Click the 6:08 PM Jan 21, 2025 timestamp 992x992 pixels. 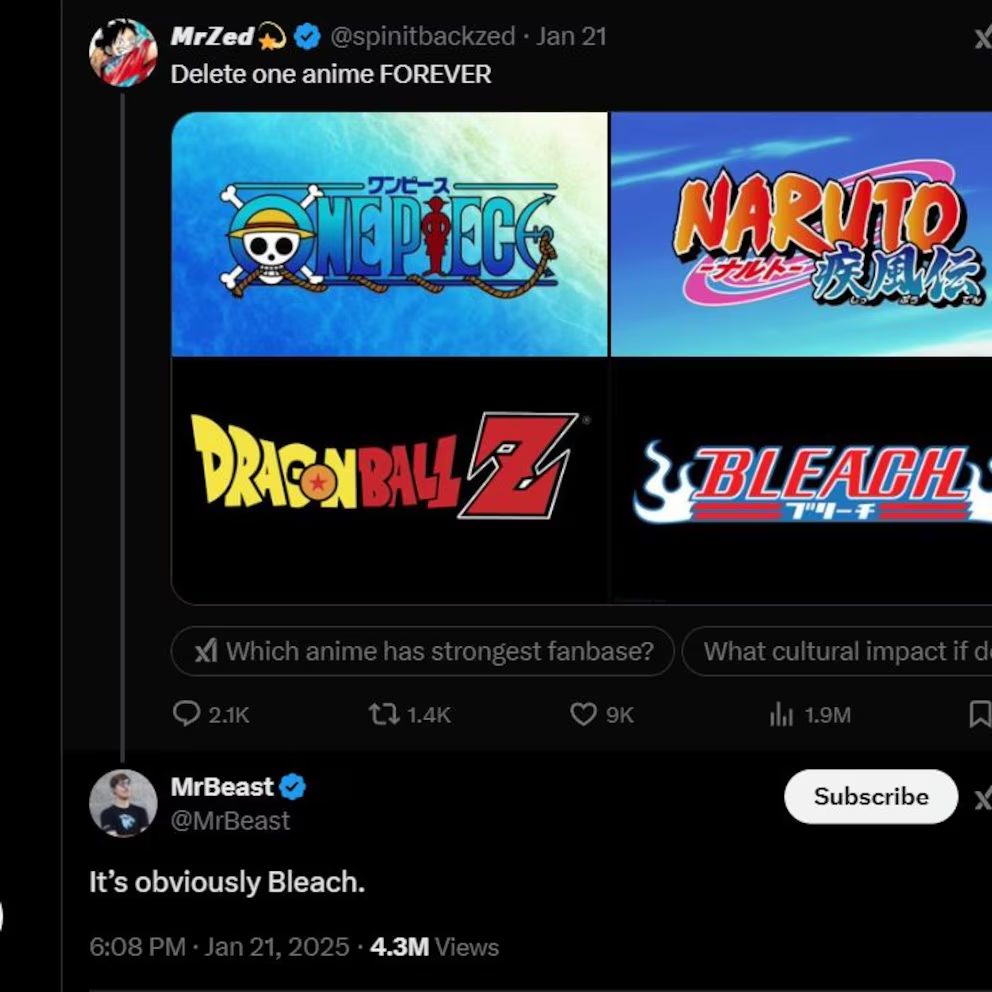(x=219, y=947)
